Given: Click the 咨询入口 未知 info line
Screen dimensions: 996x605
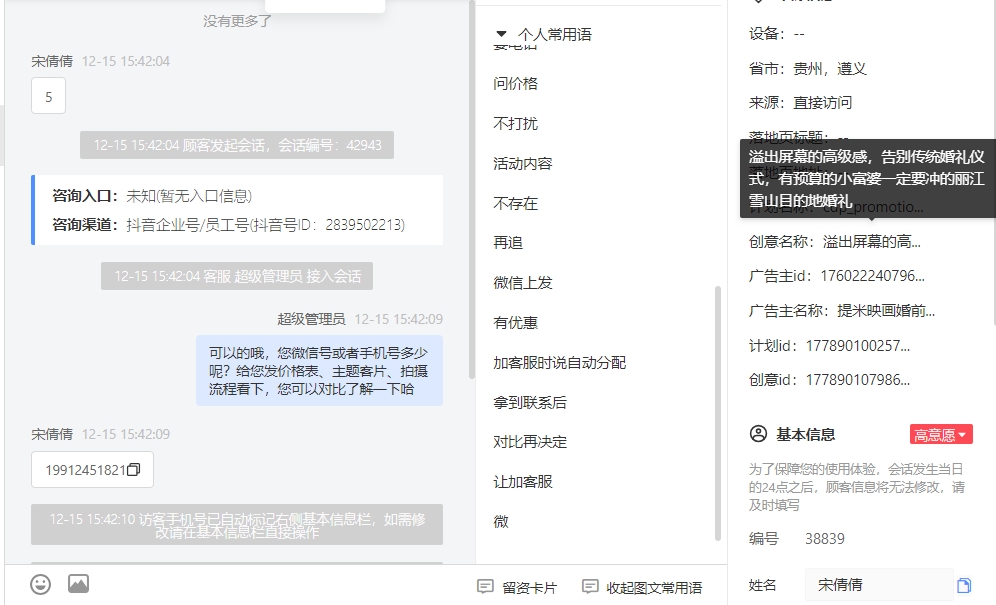Looking at the screenshot, I should pos(152,196).
